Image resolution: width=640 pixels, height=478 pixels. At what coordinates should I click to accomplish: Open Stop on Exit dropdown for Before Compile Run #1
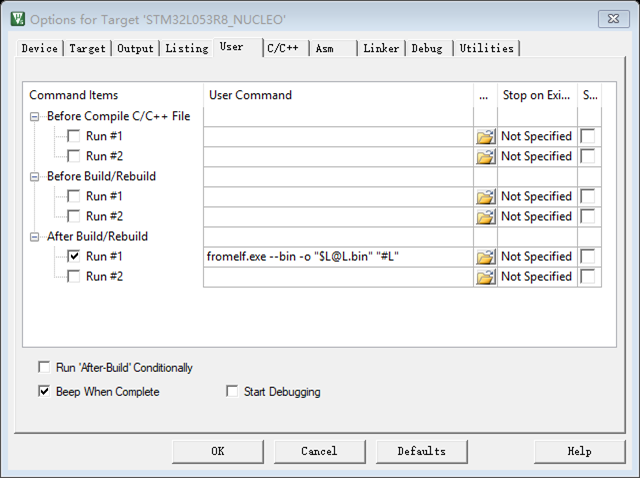tap(537, 136)
